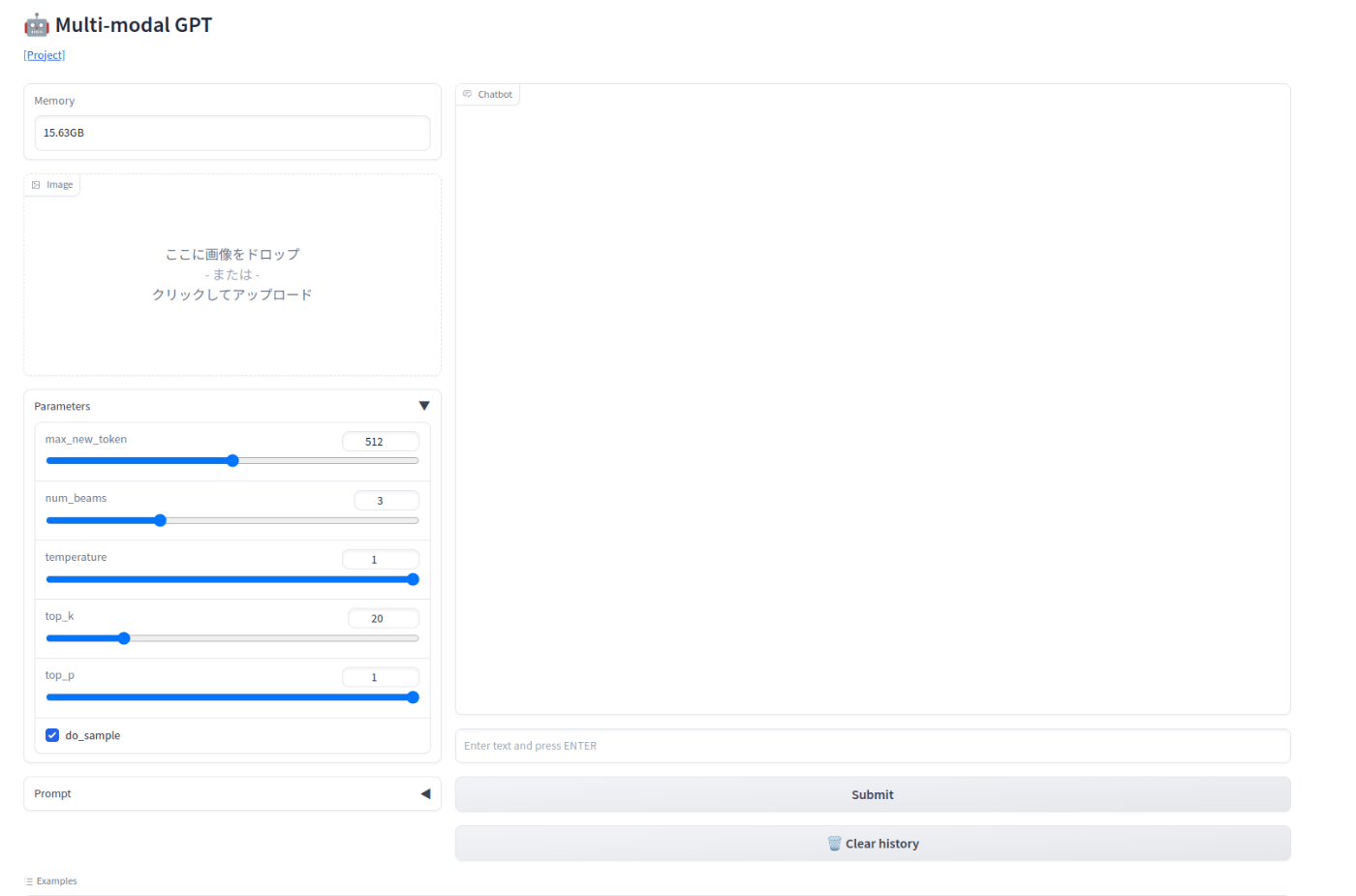
Task: Click the Clear history button
Action: click(873, 844)
